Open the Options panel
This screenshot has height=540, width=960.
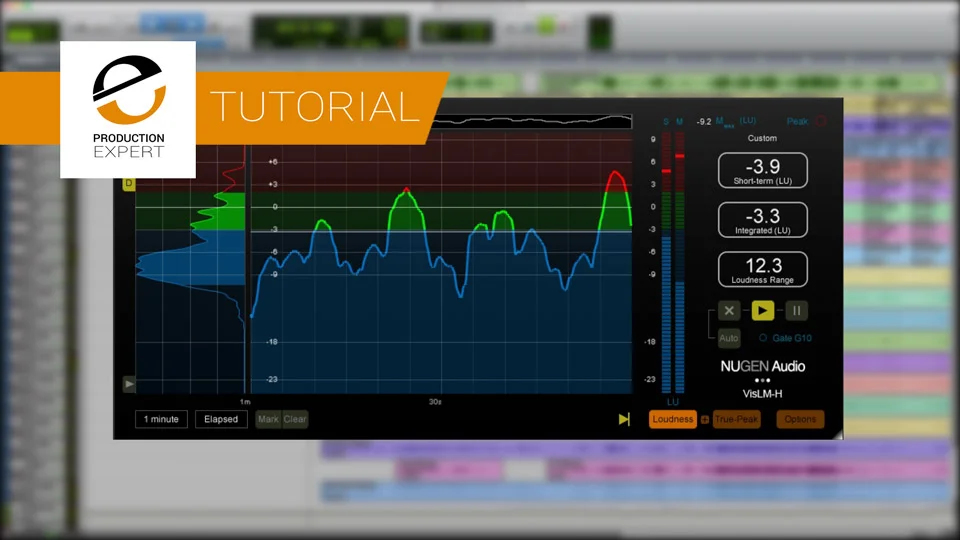click(x=800, y=419)
